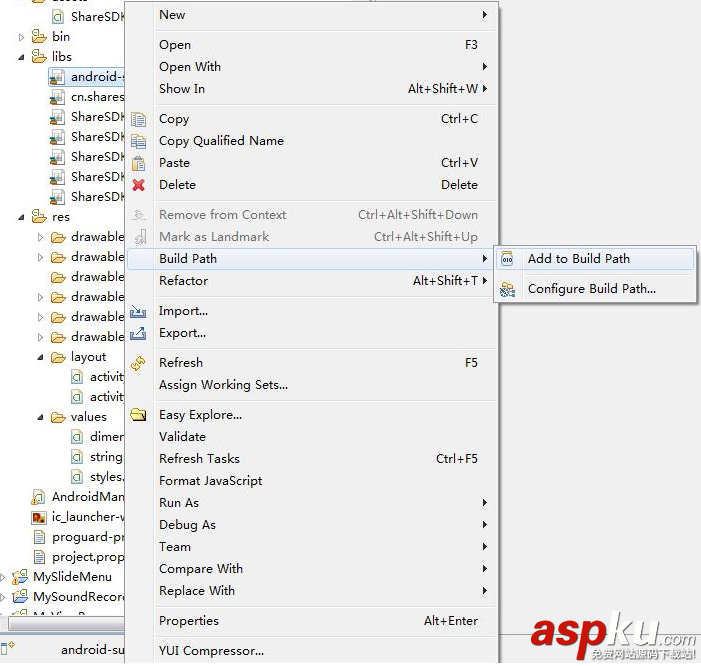The width and height of the screenshot is (701, 666).
Task: Select Add to Build Path
Action: click(595, 259)
